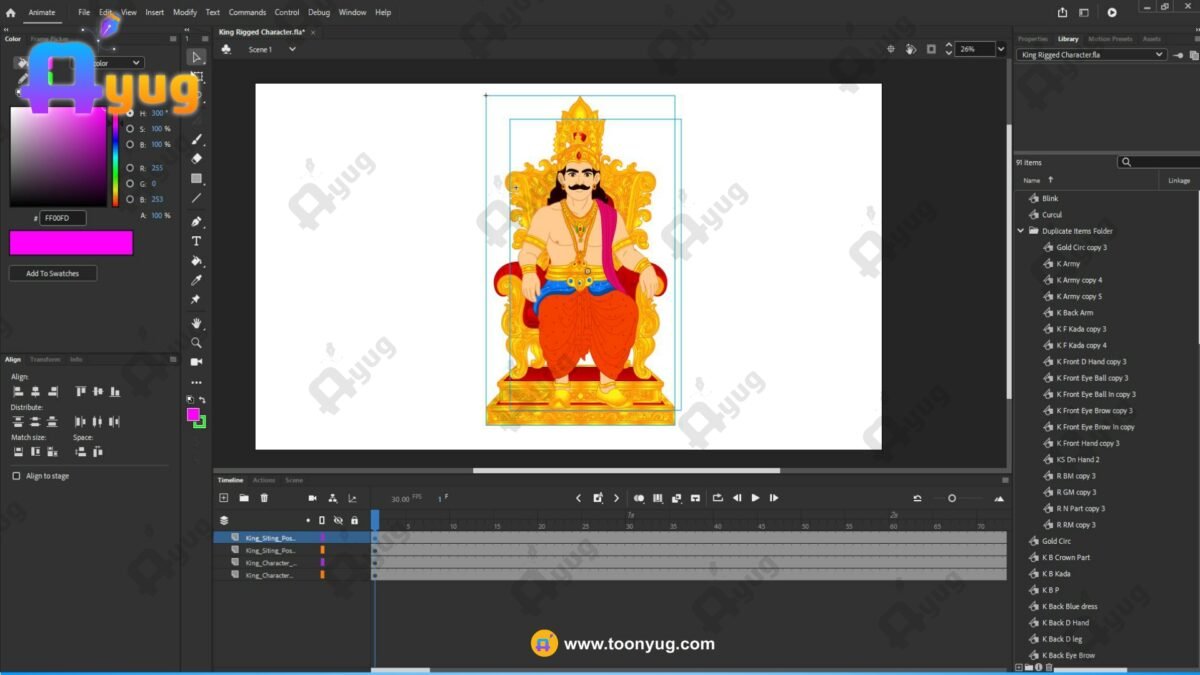Click the Loop playback icon
Viewport: 1200px width, 675px height.
click(x=718, y=498)
